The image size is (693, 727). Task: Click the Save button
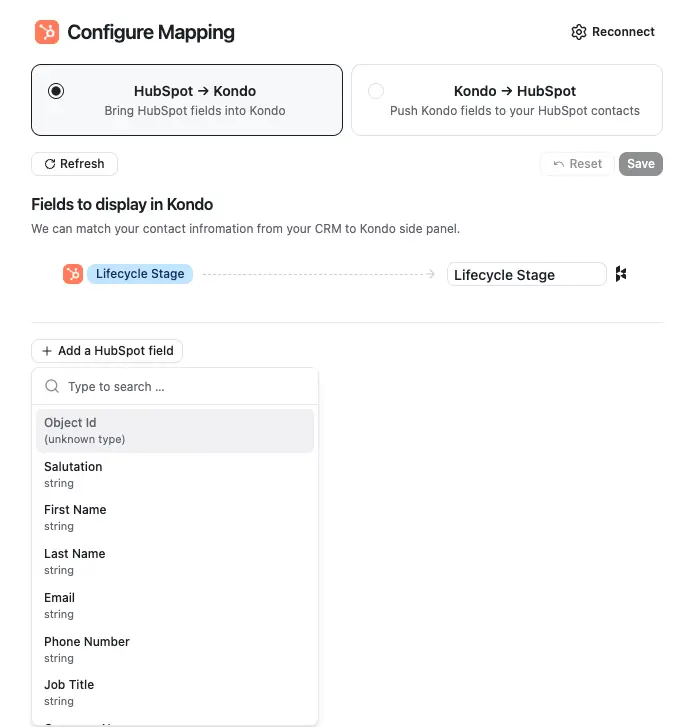tap(641, 164)
